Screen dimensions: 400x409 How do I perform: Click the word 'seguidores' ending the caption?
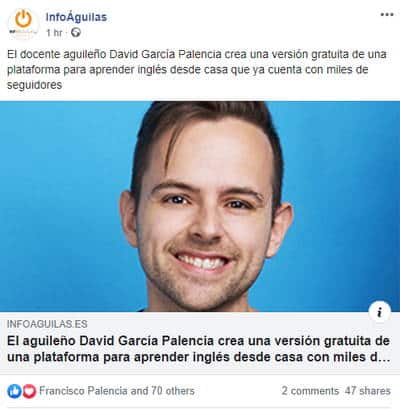click(34, 85)
